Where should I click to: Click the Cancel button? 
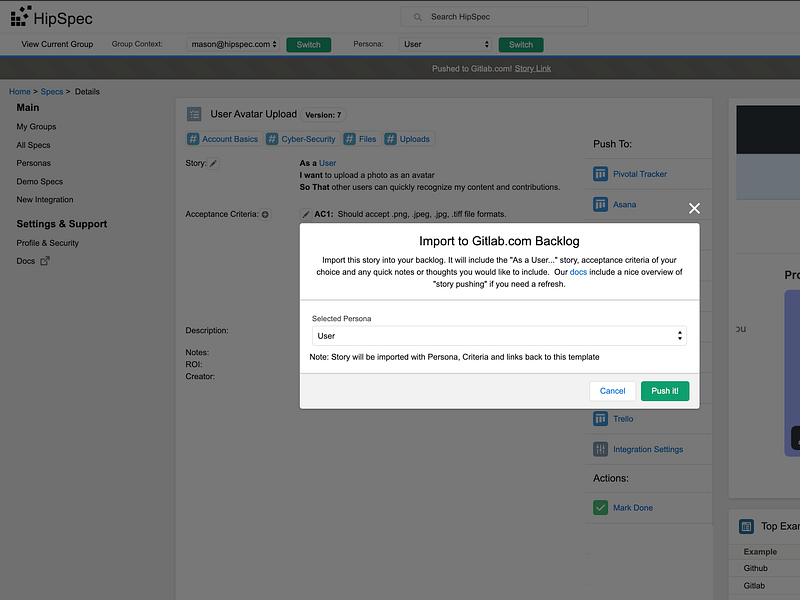(x=612, y=391)
